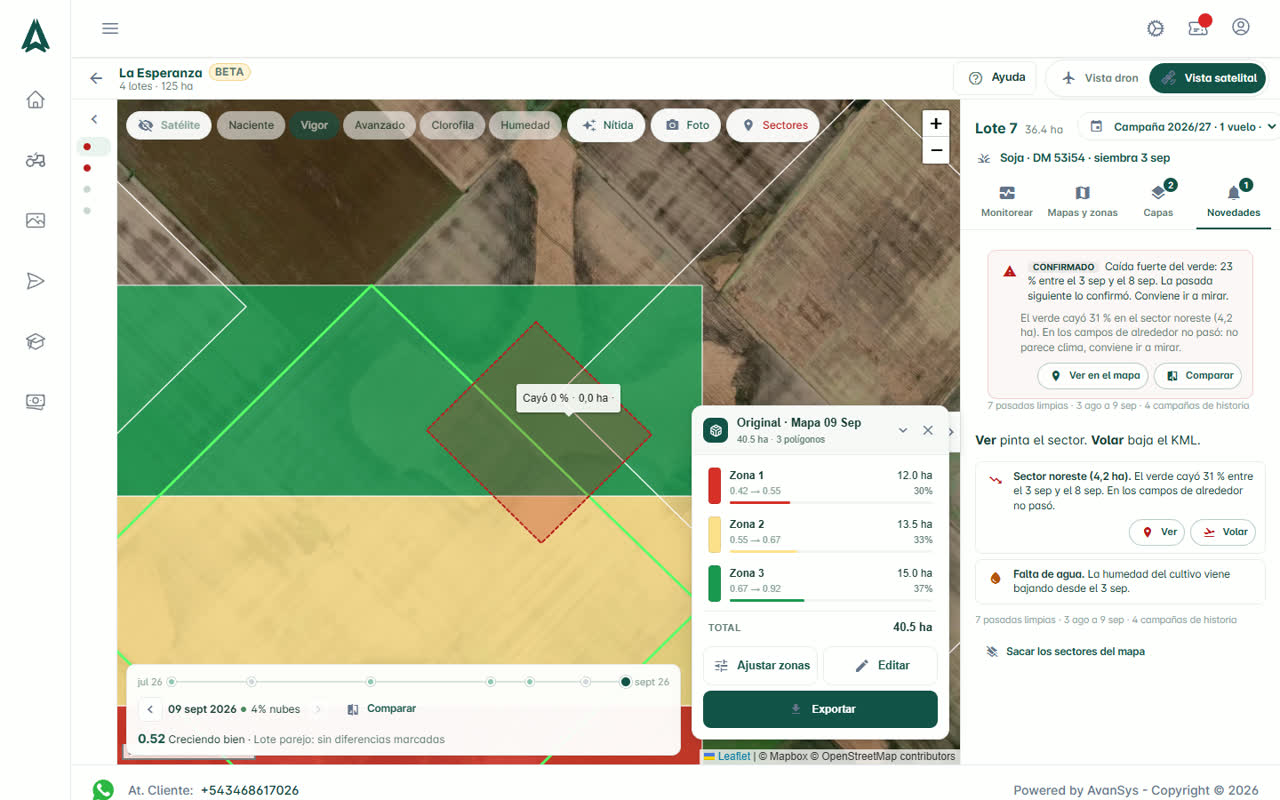Screen dimensions: 1280x800
Task: Go back from La Esperanza
Action: (96, 78)
